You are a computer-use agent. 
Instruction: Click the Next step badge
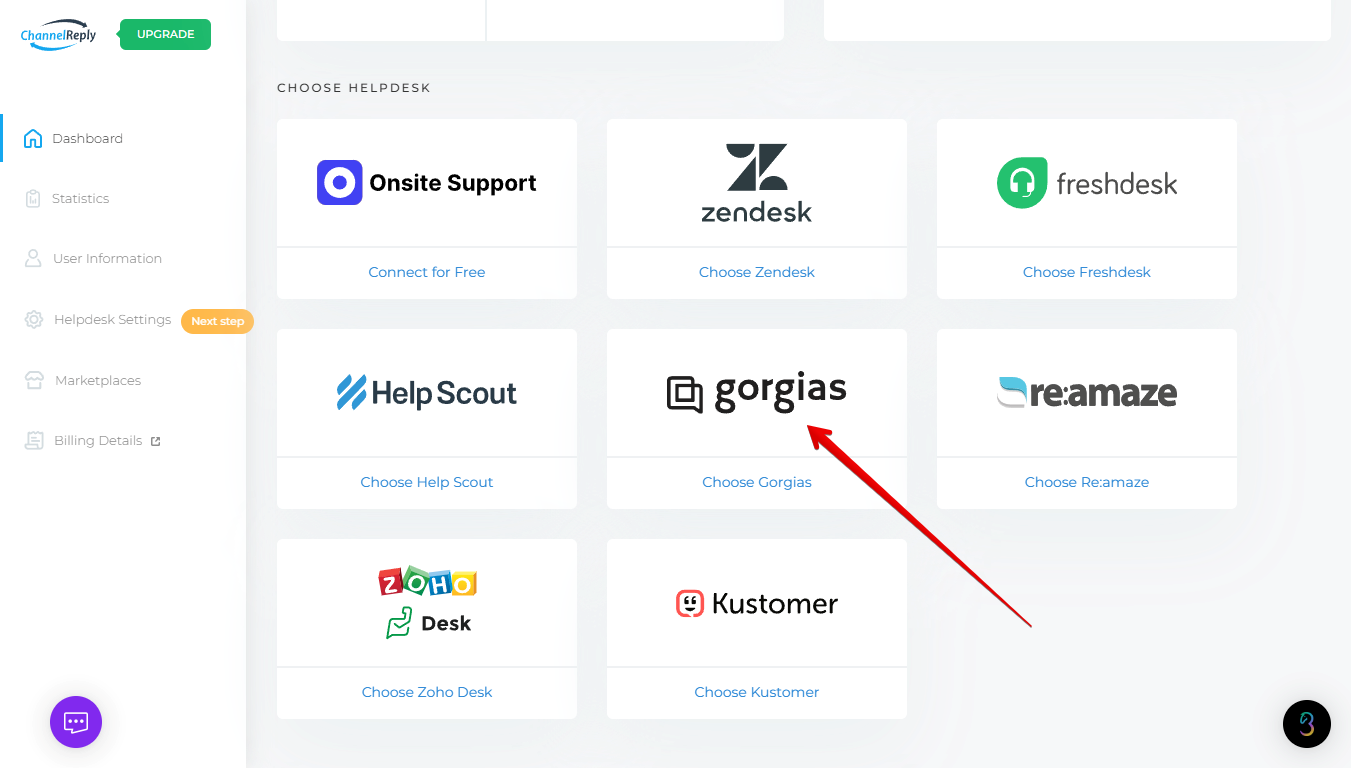[217, 321]
